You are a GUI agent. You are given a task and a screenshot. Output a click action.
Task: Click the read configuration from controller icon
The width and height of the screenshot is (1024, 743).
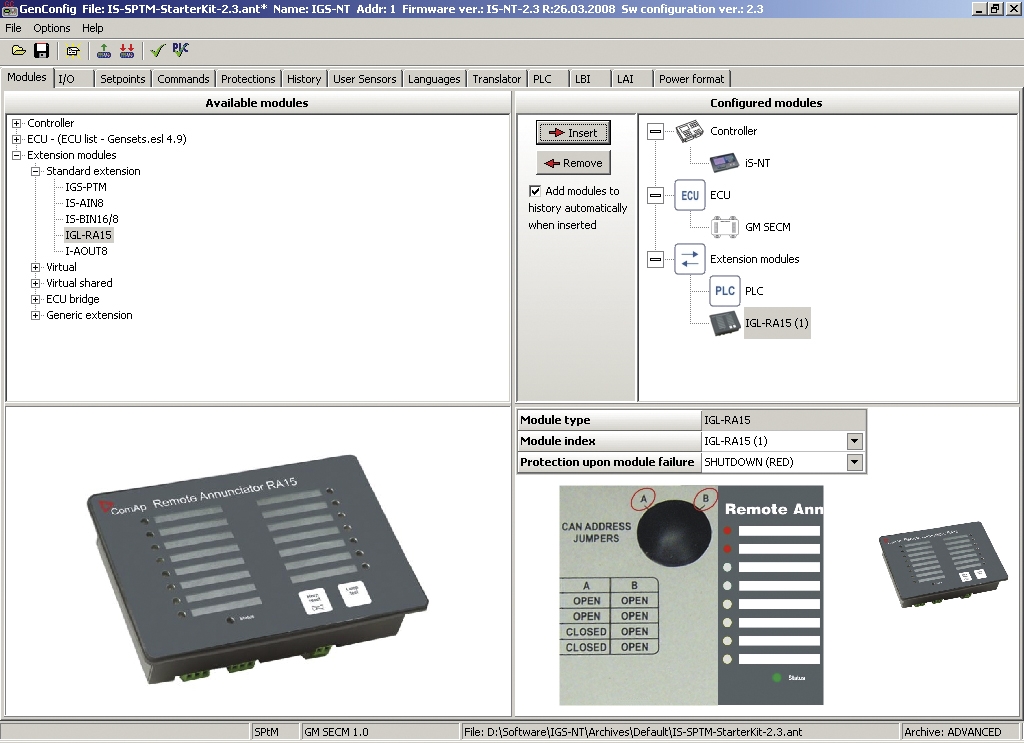(x=126, y=50)
